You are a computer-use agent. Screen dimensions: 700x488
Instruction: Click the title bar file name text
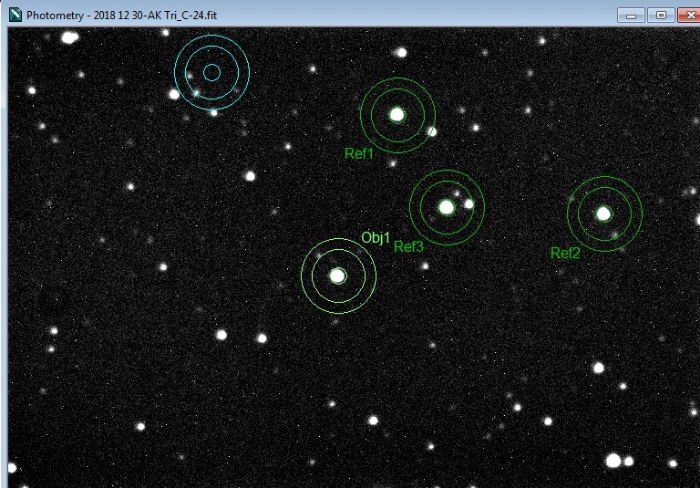pyautogui.click(x=127, y=15)
